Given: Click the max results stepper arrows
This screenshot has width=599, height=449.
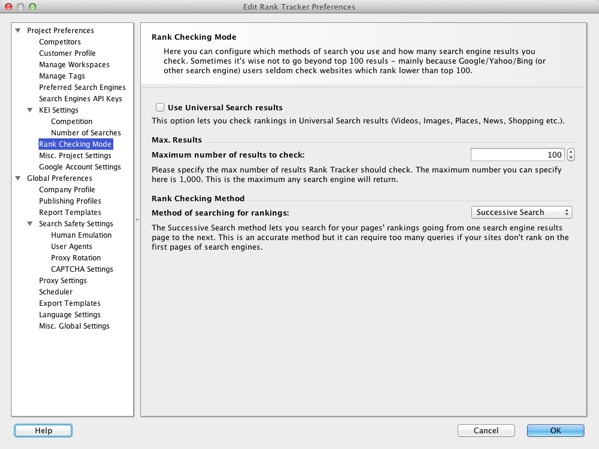Looking at the screenshot, I should point(571,155).
